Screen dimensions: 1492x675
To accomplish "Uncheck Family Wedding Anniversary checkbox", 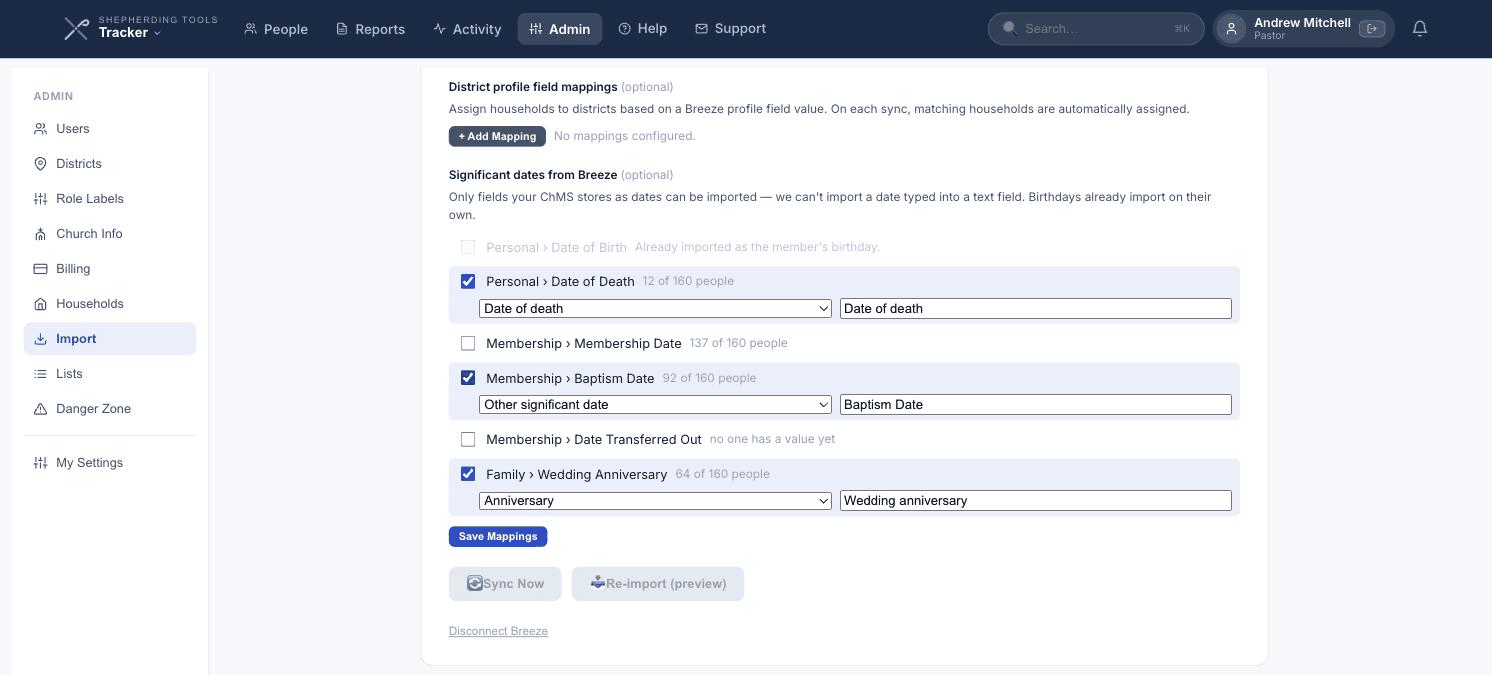I will point(468,474).
